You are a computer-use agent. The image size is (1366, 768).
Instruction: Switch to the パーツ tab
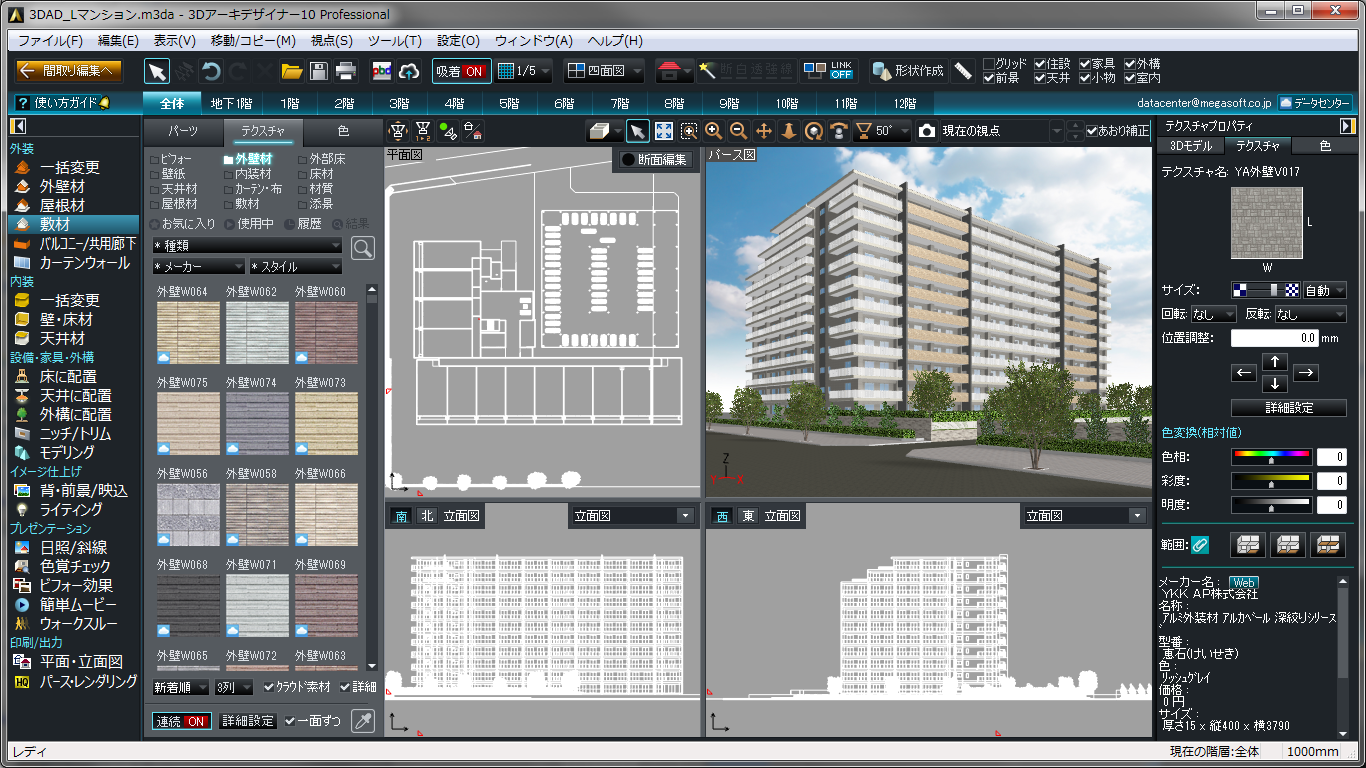[x=183, y=131]
